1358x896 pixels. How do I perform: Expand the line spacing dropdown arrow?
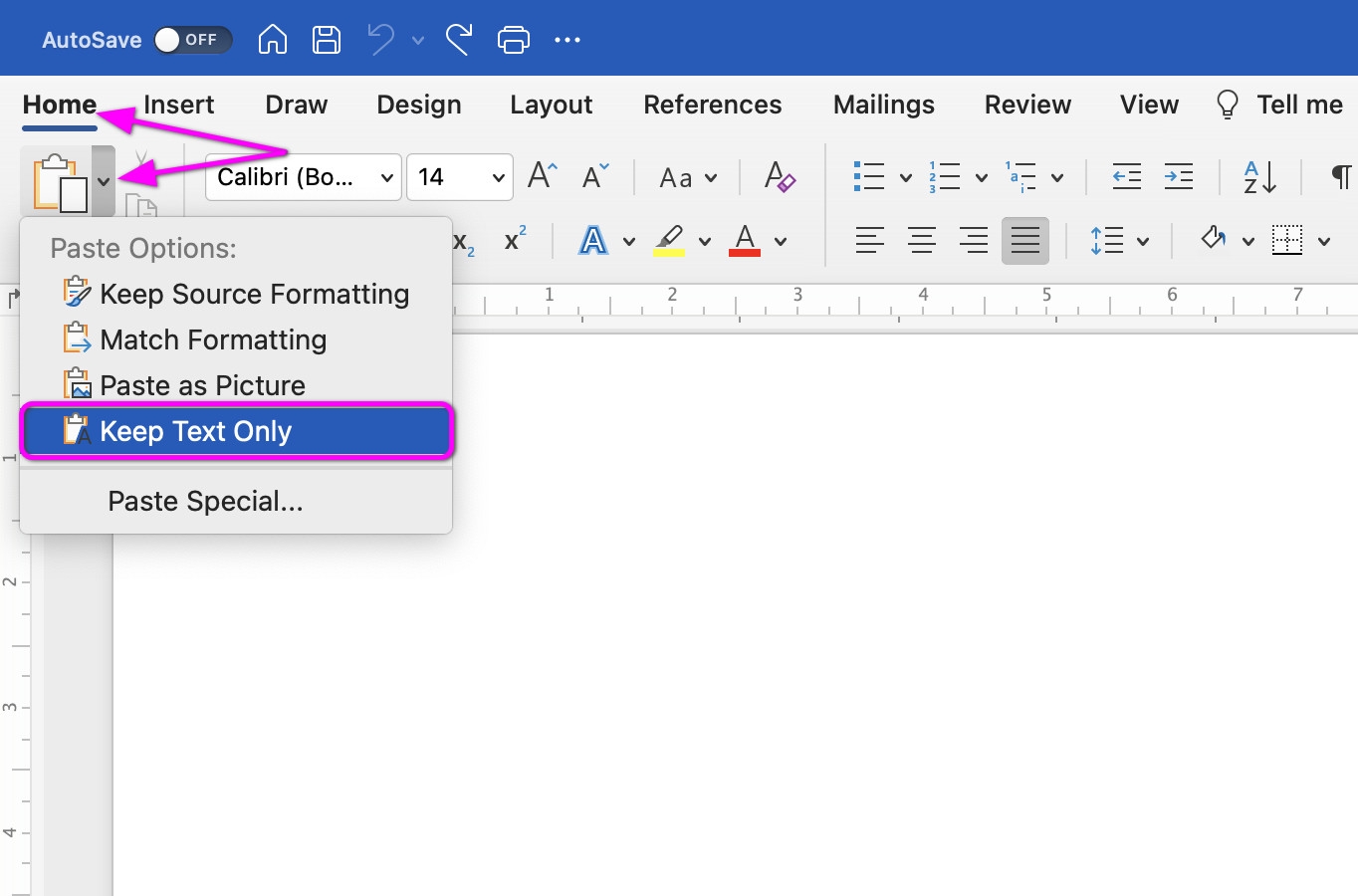pyautogui.click(x=1143, y=241)
